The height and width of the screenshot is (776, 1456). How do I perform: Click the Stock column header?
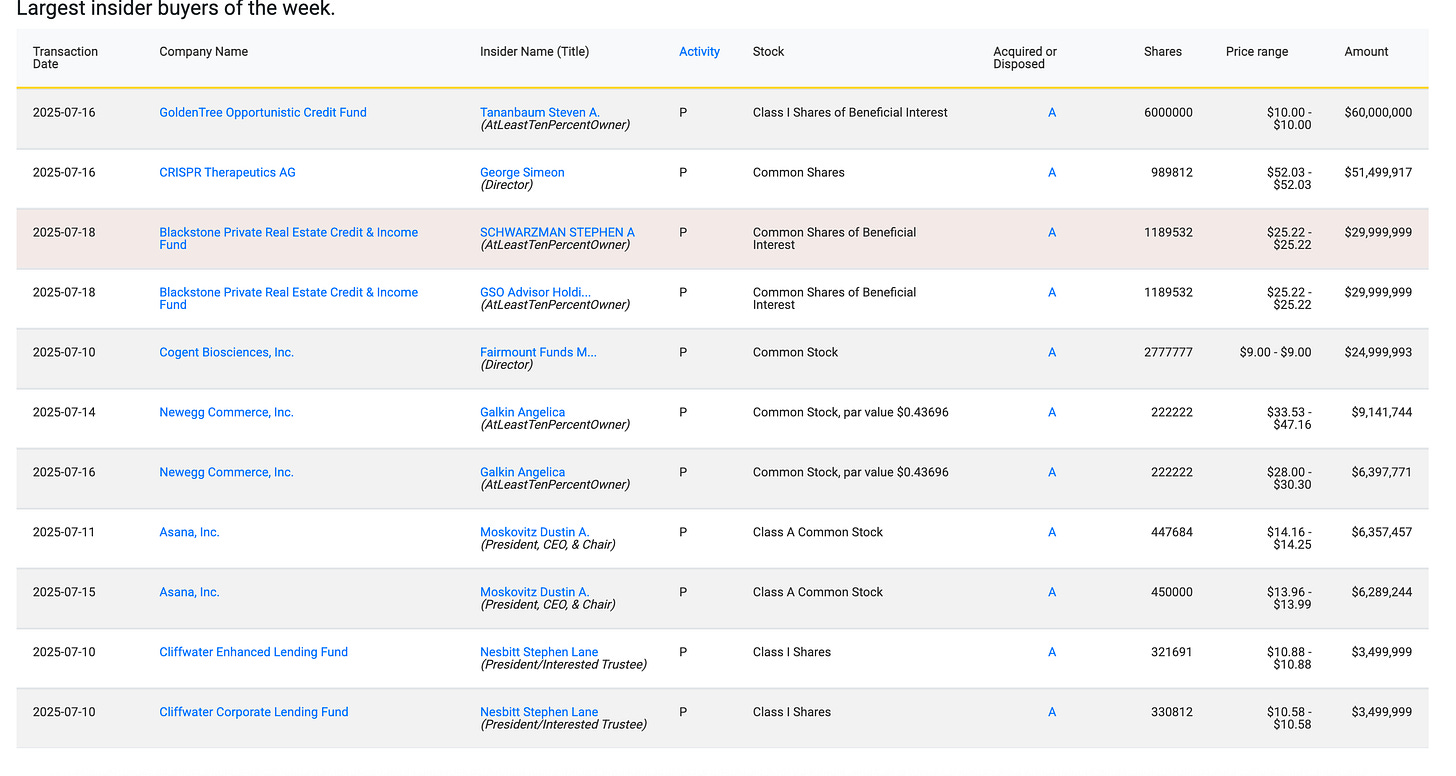tap(768, 52)
